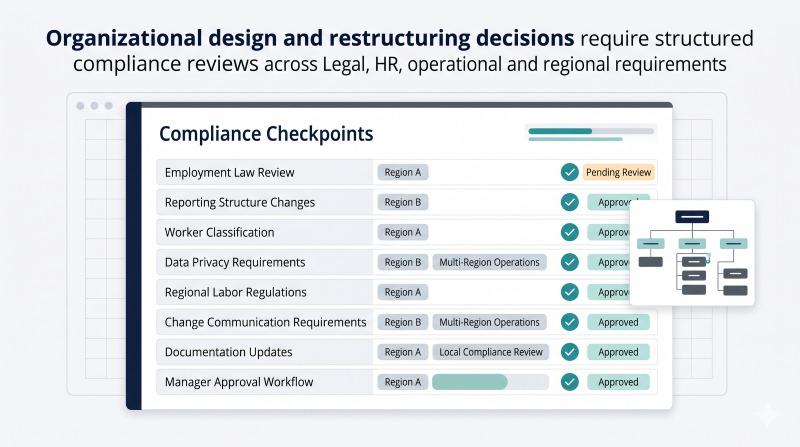Click Region B tag in Data Privacy Requirements row

click(403, 262)
